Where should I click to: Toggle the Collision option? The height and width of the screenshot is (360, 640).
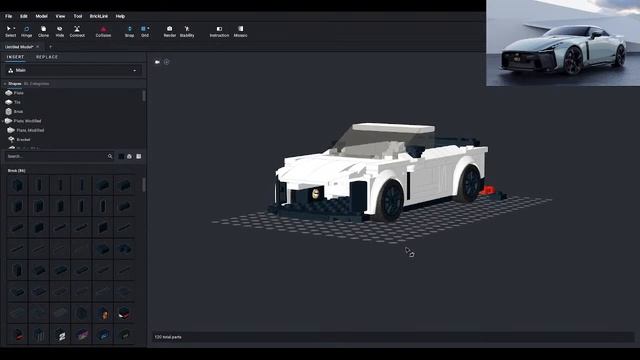click(x=103, y=31)
